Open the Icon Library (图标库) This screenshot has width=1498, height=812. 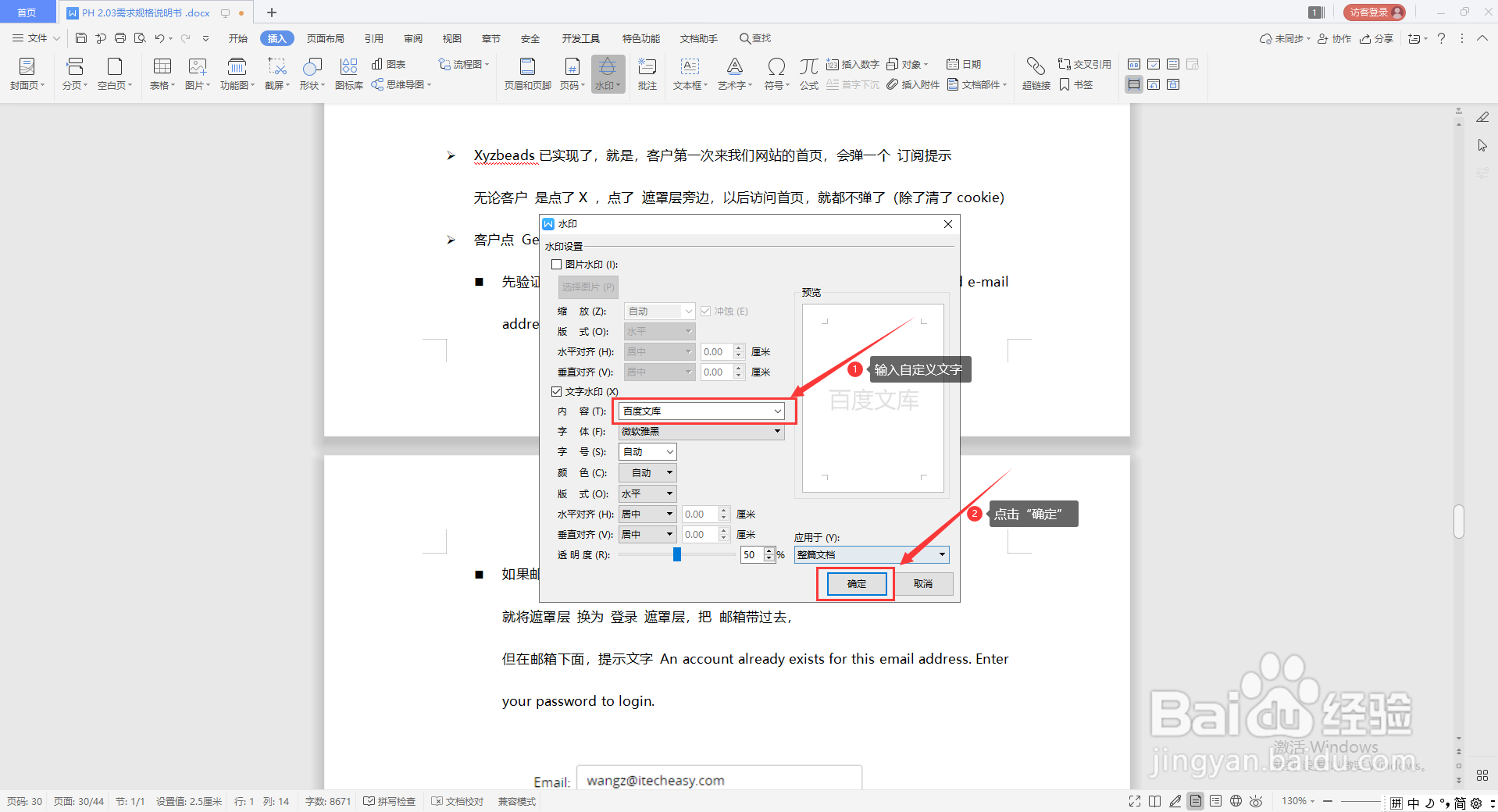click(348, 74)
